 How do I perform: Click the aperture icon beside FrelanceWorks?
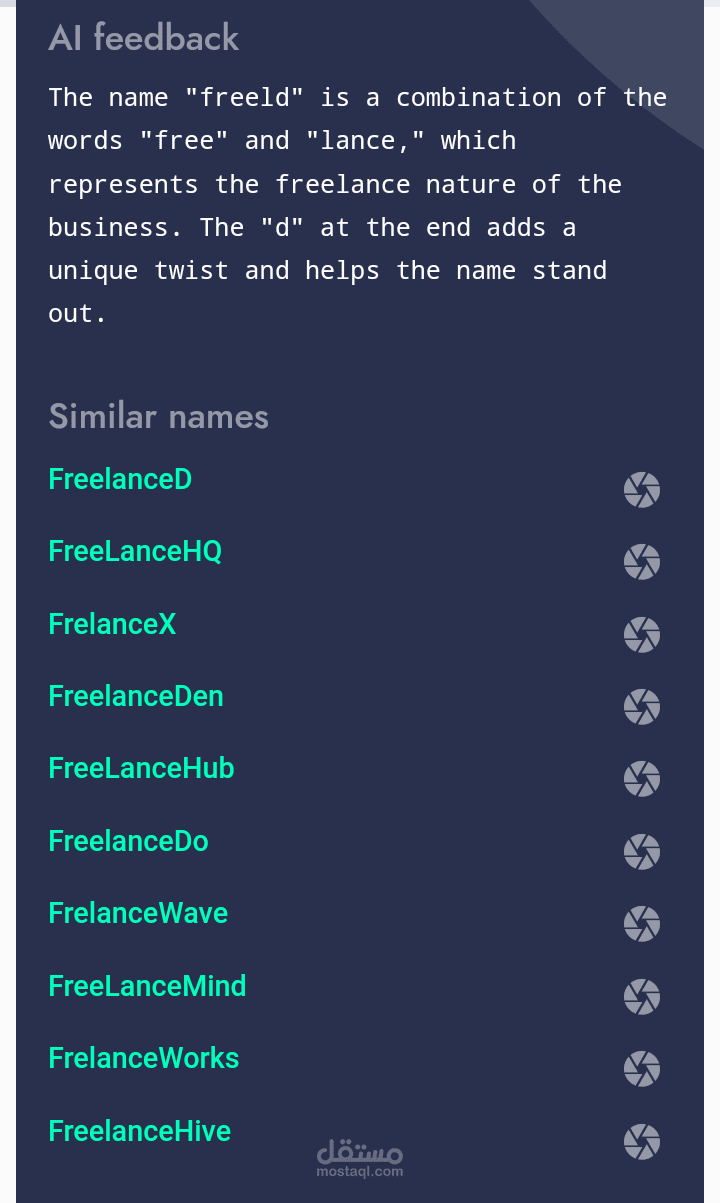point(642,1069)
